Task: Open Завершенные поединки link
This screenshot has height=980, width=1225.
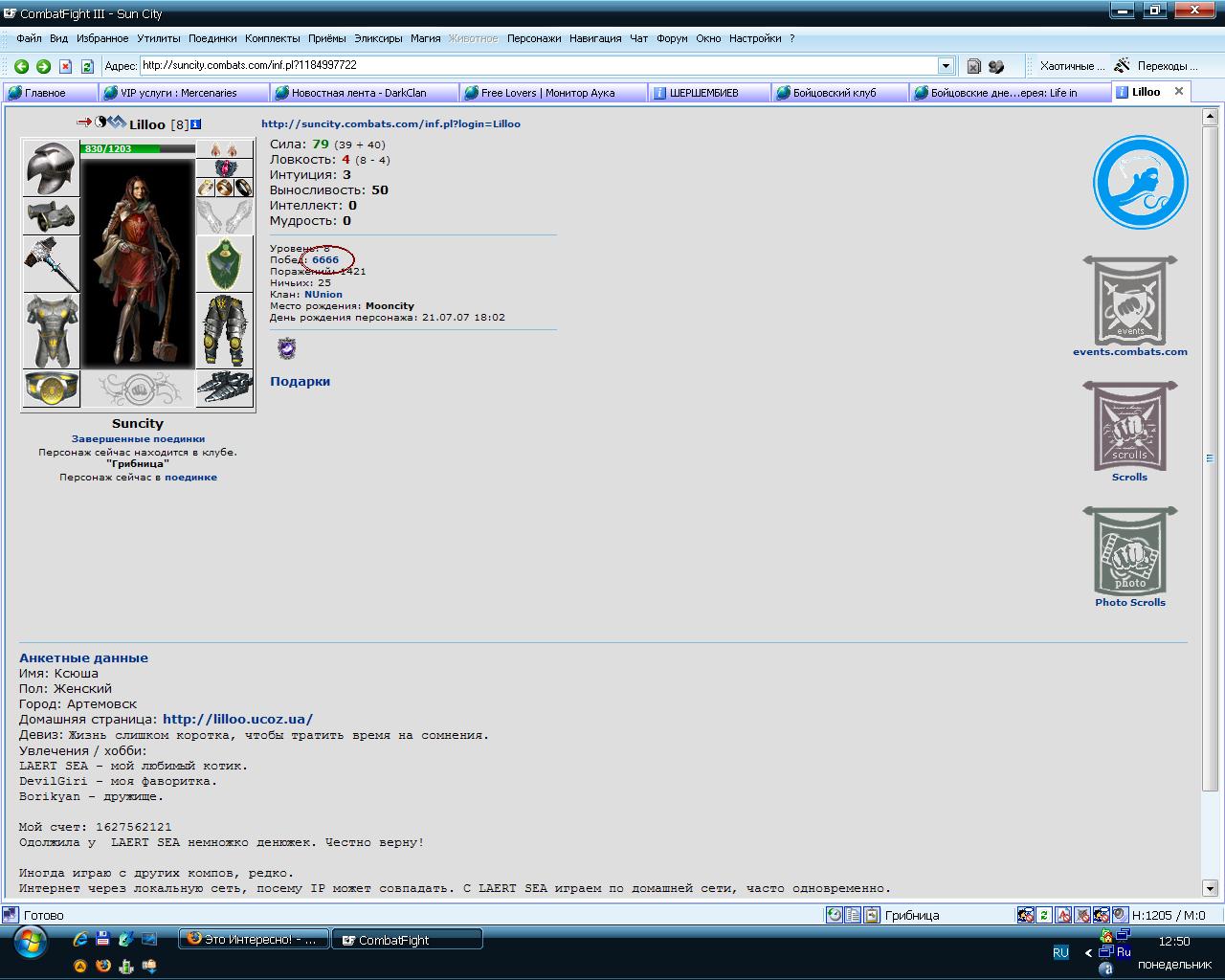Action: tap(138, 439)
